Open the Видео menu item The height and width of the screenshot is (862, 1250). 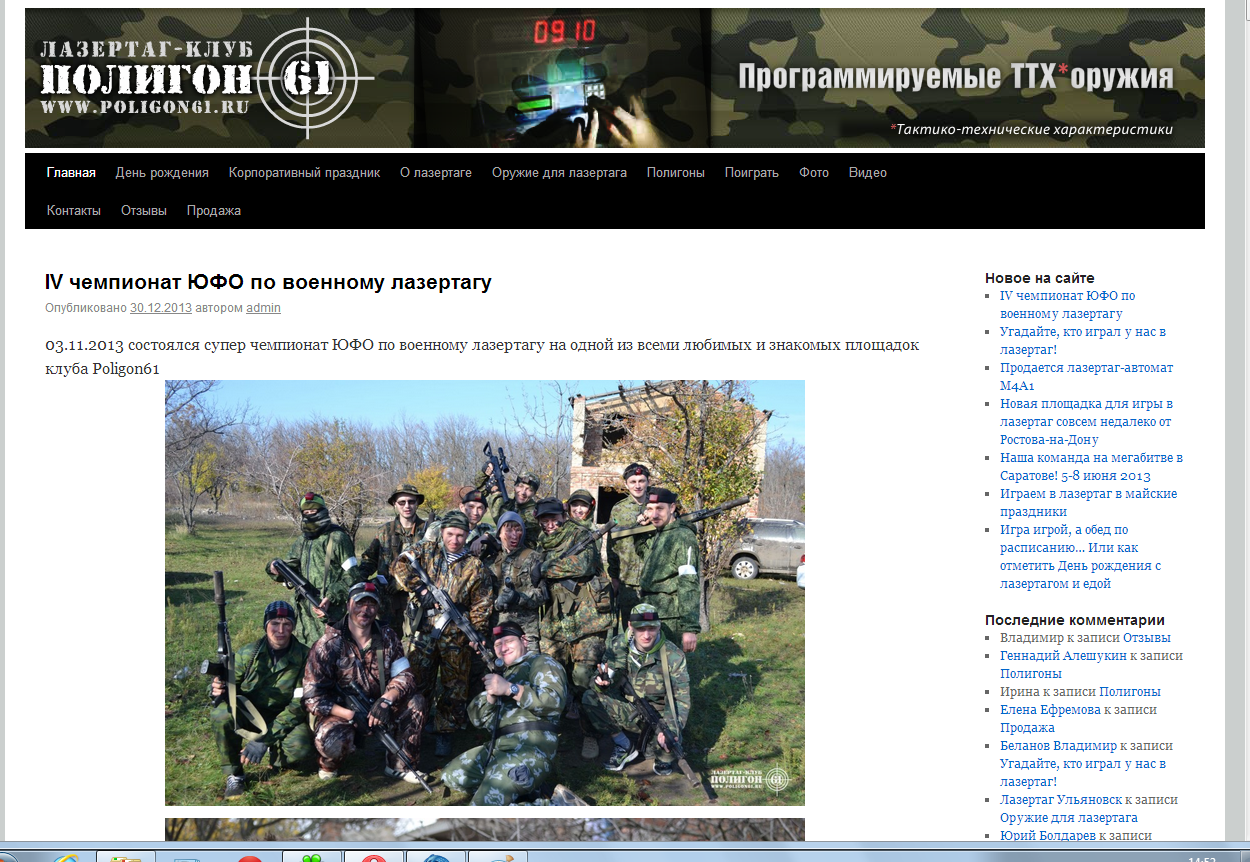(868, 173)
